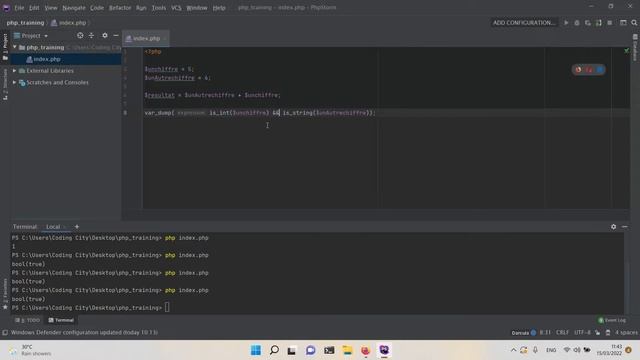
Task: Open Firefox preview icon in editor
Action: click(578, 70)
